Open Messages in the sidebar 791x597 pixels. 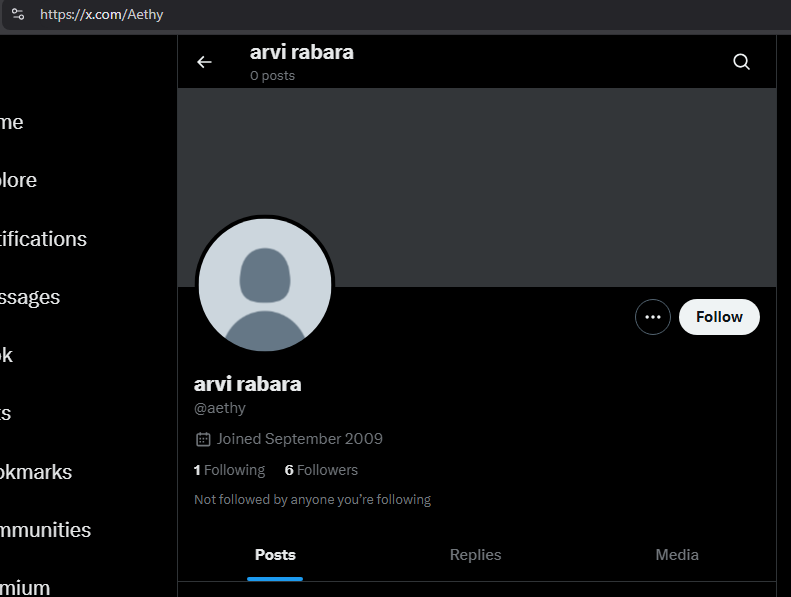click(x=30, y=297)
